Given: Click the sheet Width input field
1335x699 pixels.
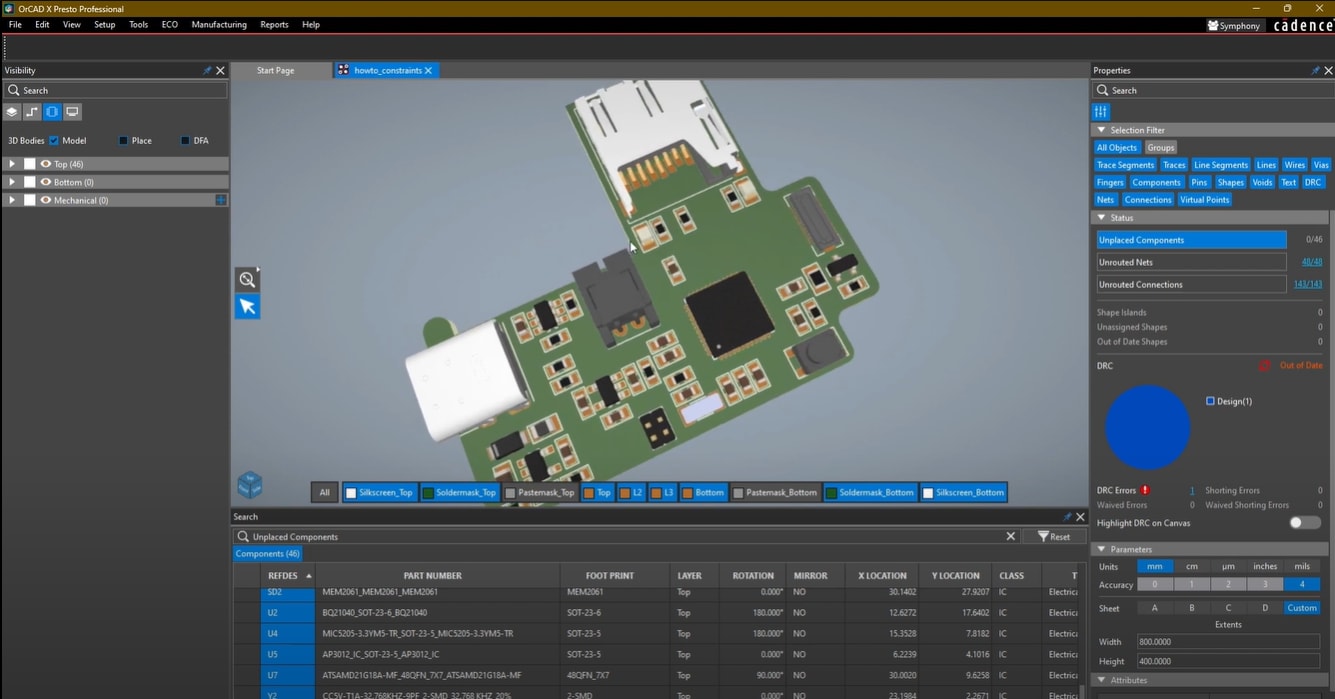Looking at the screenshot, I should point(1228,642).
